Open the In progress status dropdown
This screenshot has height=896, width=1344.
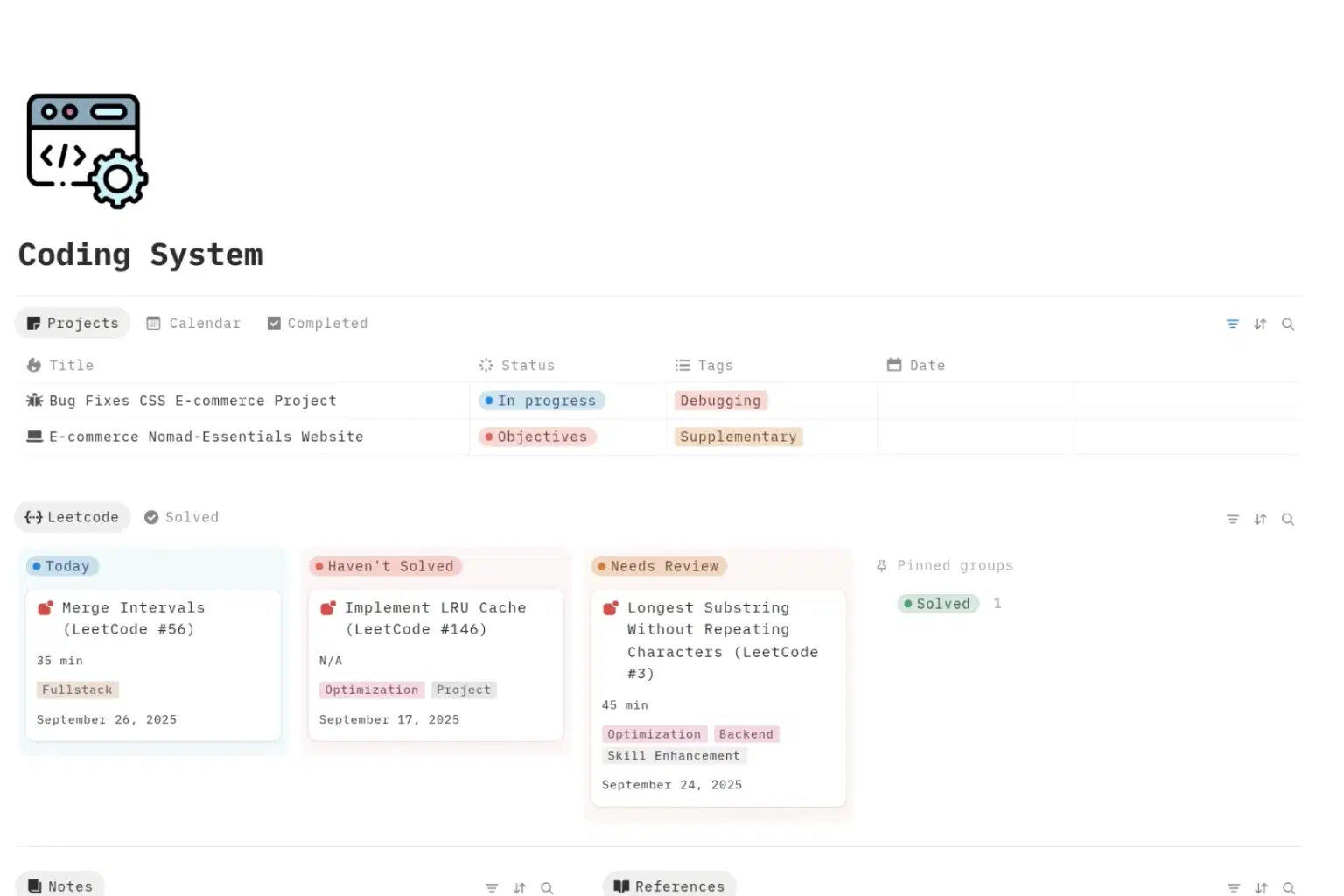pos(541,401)
